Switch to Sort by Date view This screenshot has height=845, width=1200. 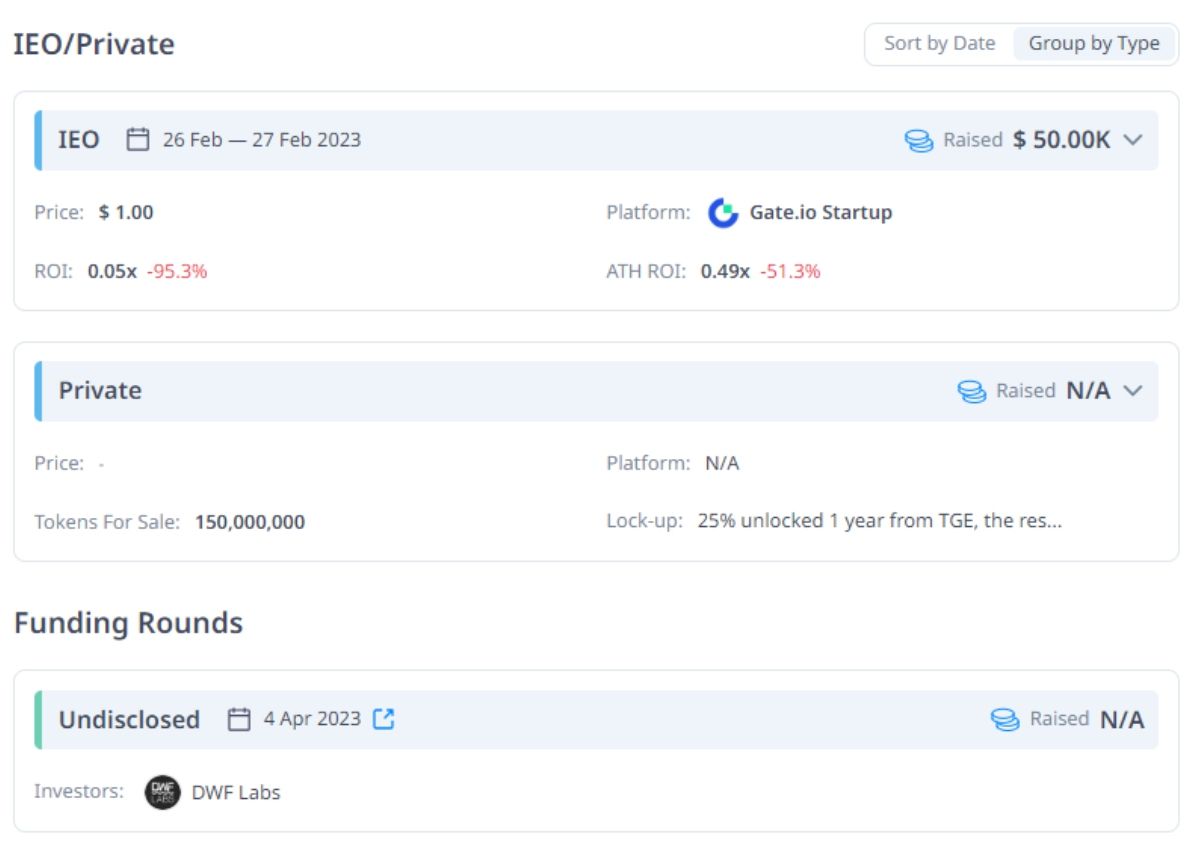click(x=939, y=44)
